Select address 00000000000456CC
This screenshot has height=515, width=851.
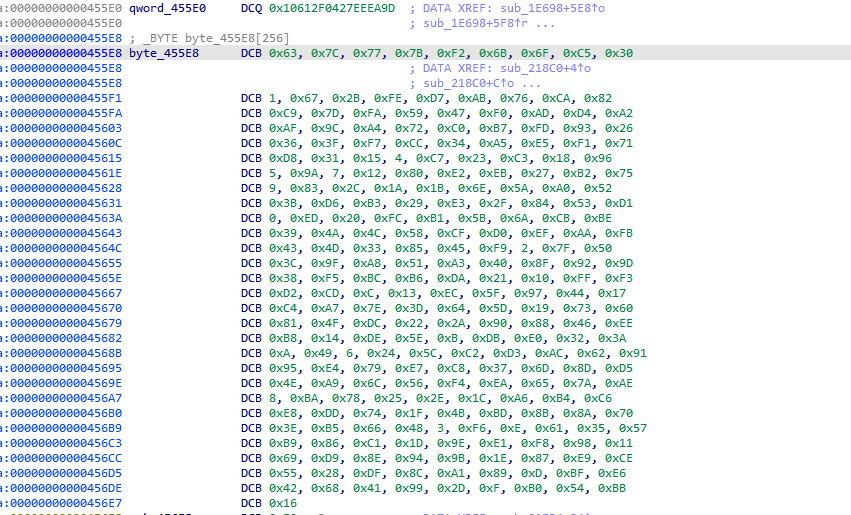point(66,459)
